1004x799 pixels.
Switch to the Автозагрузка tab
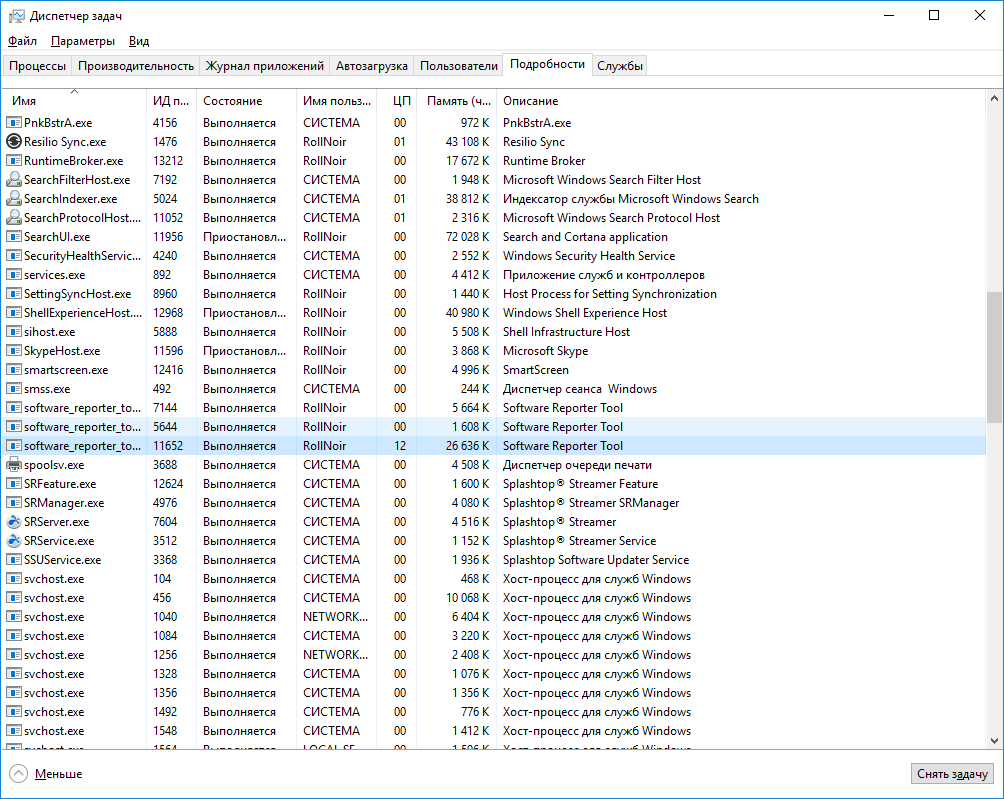(371, 66)
